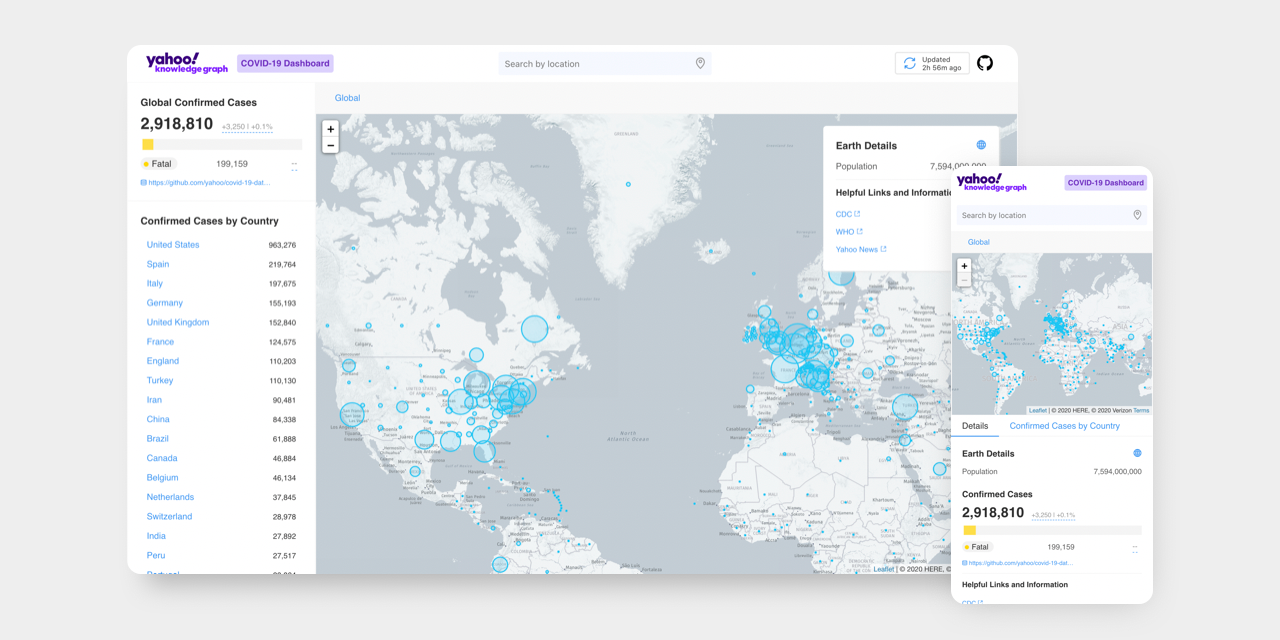Image resolution: width=1280 pixels, height=640 pixels.
Task: Select Germany in country list
Action: click(x=165, y=303)
